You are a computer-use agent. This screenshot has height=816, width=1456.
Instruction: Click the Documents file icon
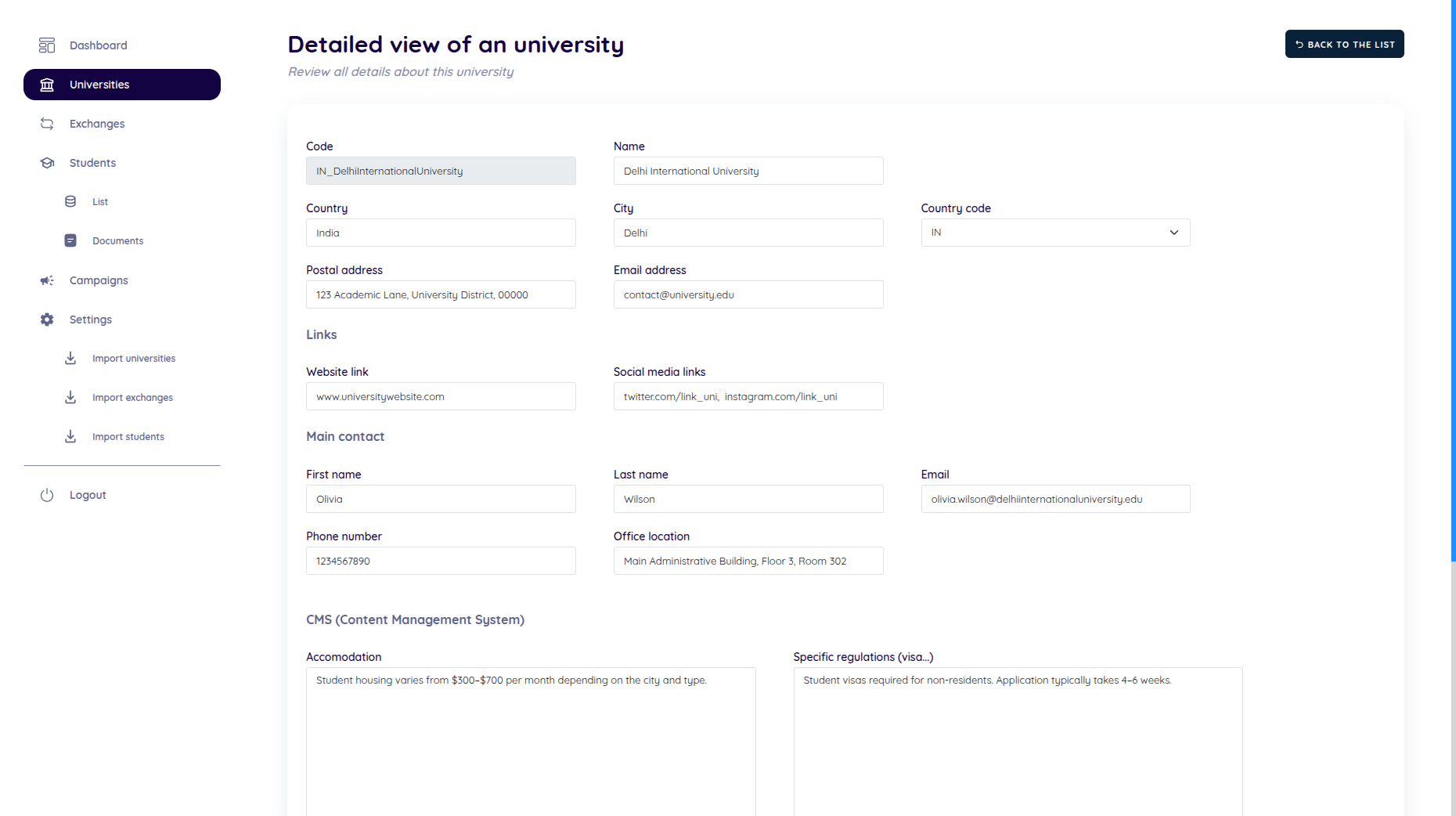coord(70,240)
